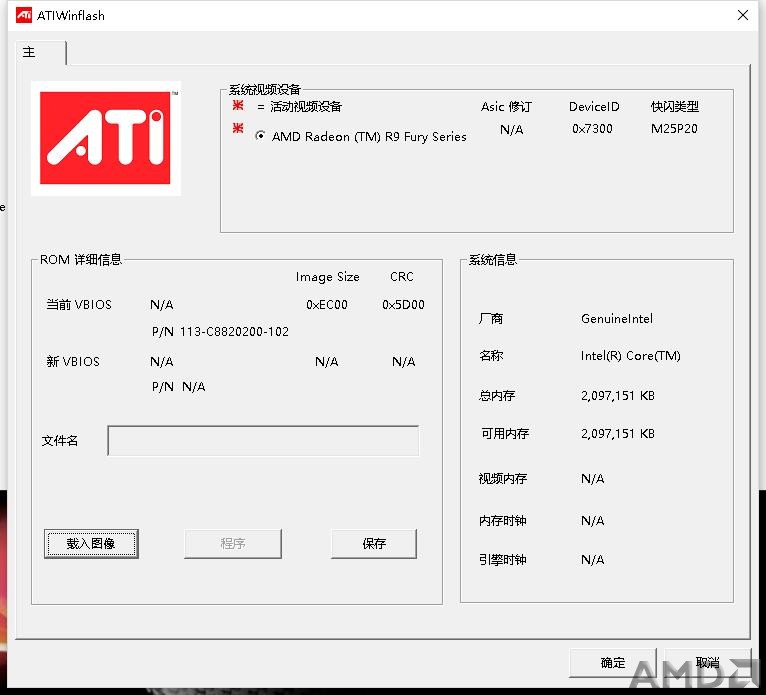
Task: Click the DeviceID value 0x7300
Action: click(592, 128)
